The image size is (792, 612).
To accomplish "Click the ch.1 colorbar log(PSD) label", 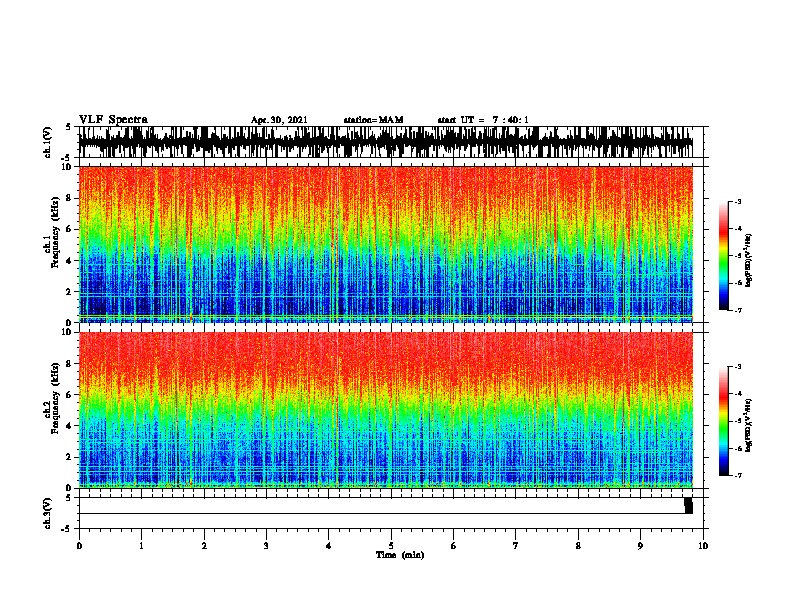I will (748, 260).
